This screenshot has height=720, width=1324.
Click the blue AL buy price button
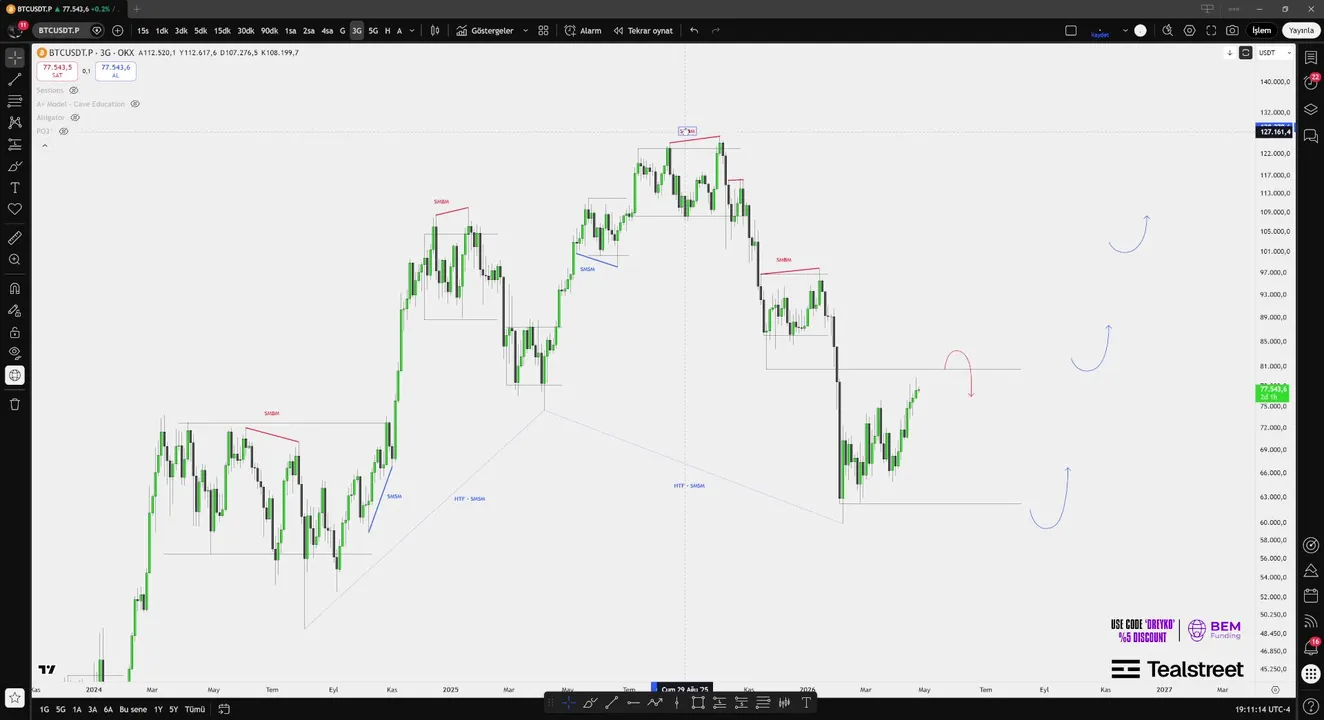(115, 71)
